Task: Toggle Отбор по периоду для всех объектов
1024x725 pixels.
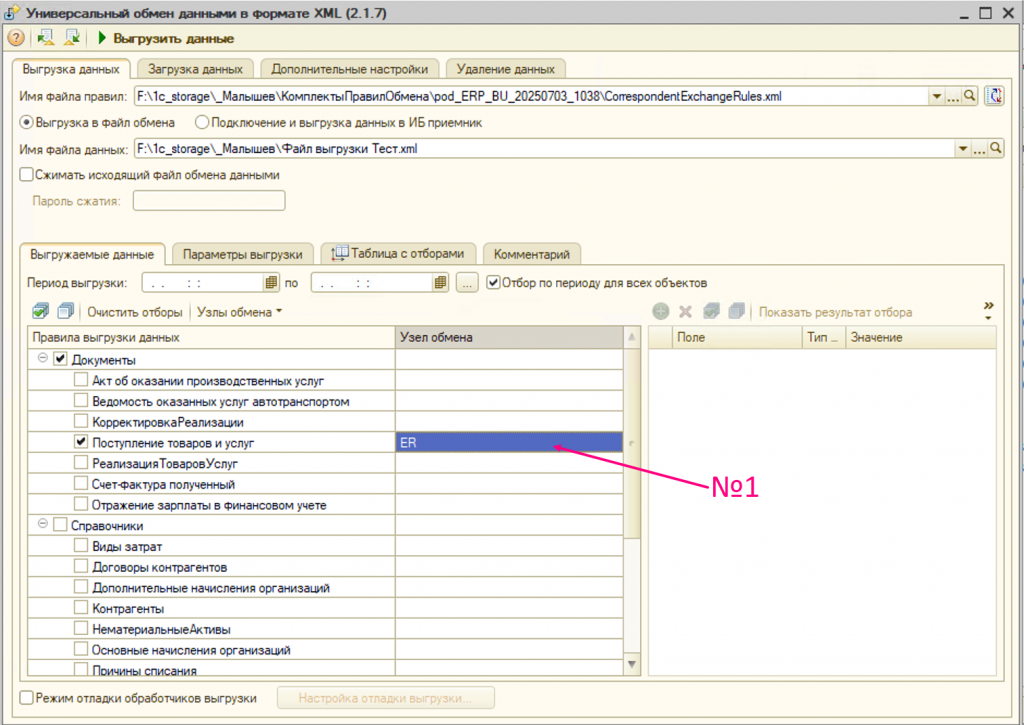Action: point(493,283)
